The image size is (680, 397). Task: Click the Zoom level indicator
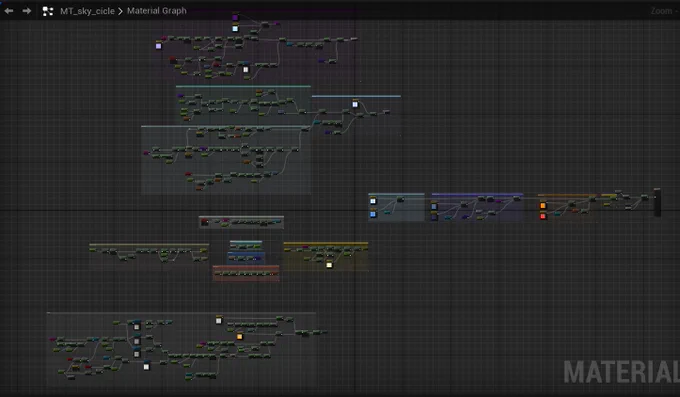[664, 11]
